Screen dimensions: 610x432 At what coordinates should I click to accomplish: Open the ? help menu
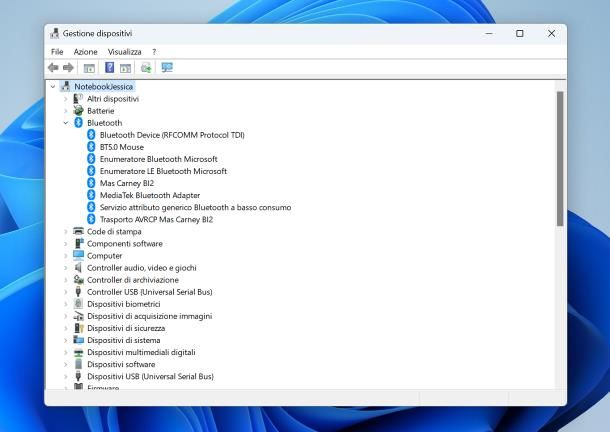[154, 52]
